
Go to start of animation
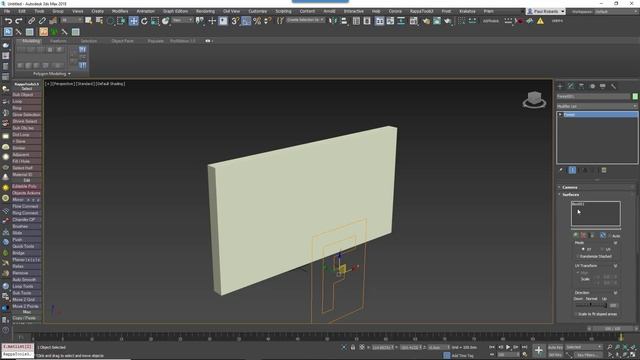click(491, 347)
